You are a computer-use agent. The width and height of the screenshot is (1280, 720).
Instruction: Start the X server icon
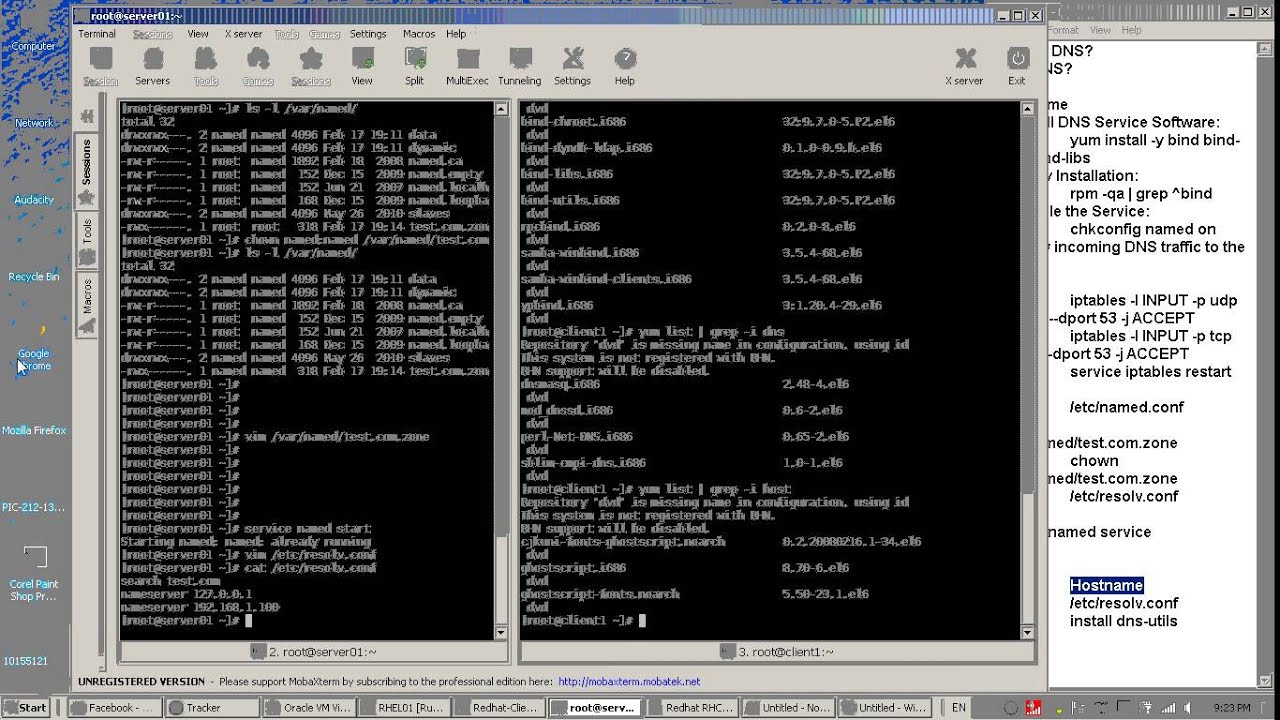tap(964, 66)
